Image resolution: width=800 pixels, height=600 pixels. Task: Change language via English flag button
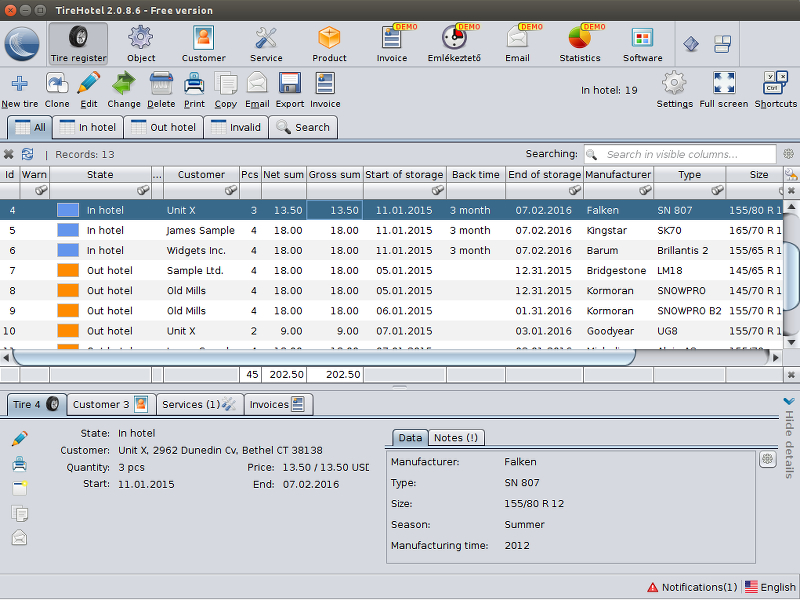coord(770,587)
